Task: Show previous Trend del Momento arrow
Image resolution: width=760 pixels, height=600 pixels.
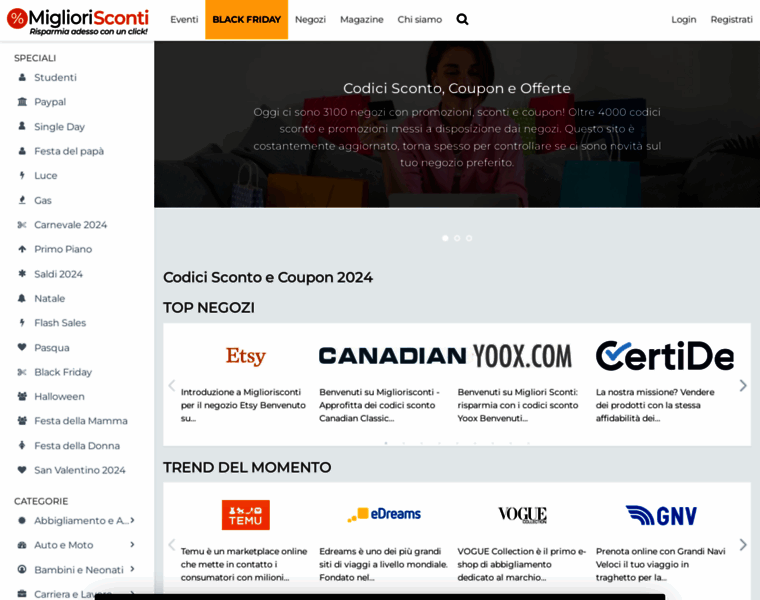Action: 172,545
